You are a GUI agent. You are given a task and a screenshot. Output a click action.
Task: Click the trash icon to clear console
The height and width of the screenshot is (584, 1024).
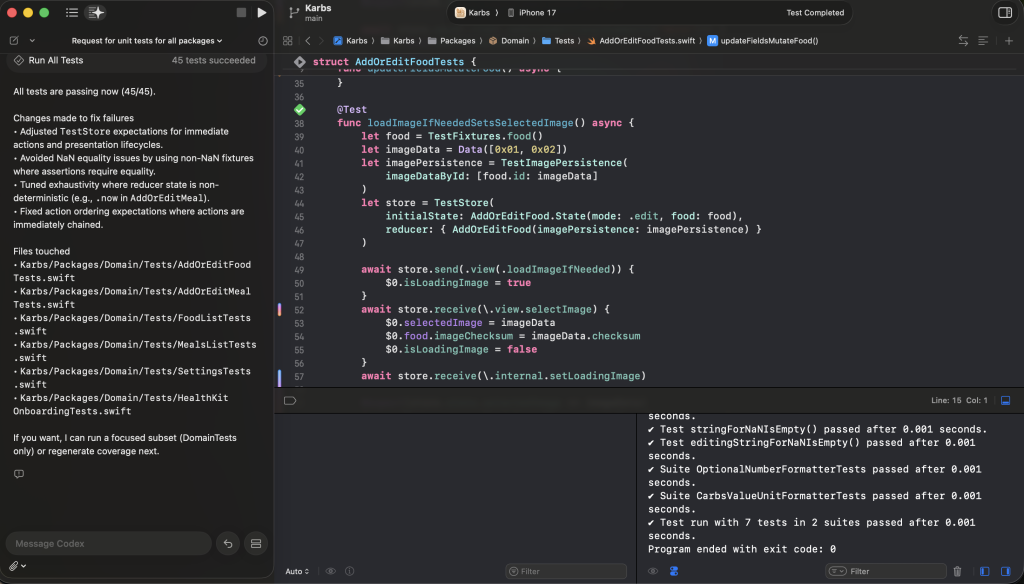957,571
